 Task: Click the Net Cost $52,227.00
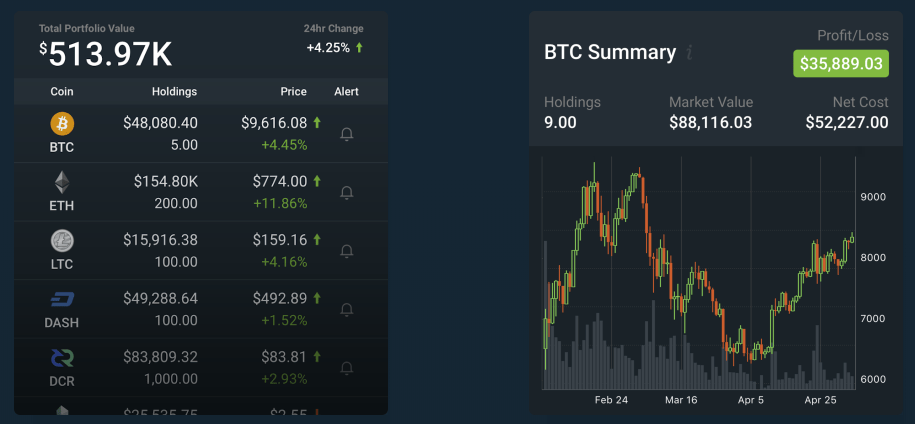click(x=847, y=122)
